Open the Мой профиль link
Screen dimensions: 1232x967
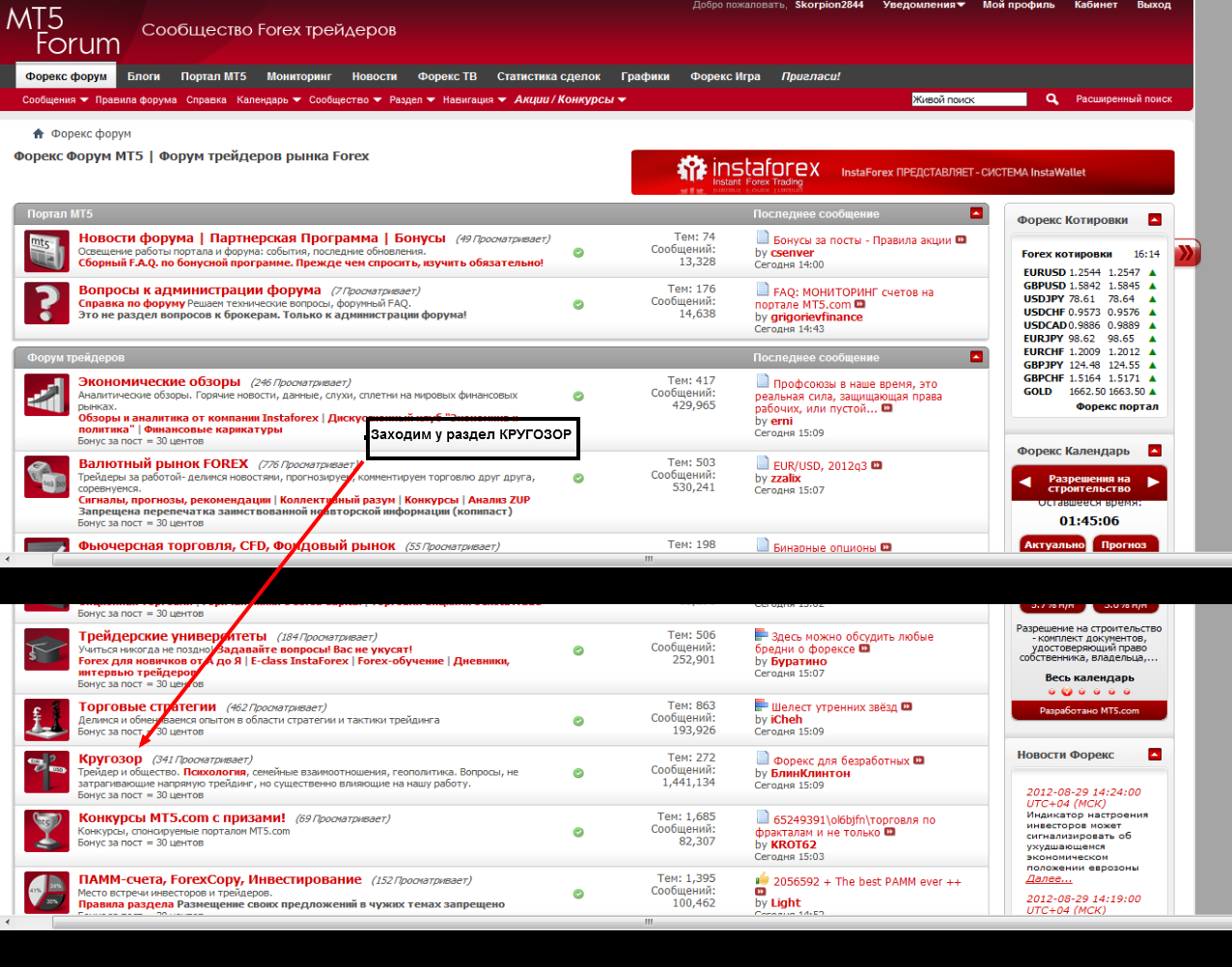[x=1019, y=5]
